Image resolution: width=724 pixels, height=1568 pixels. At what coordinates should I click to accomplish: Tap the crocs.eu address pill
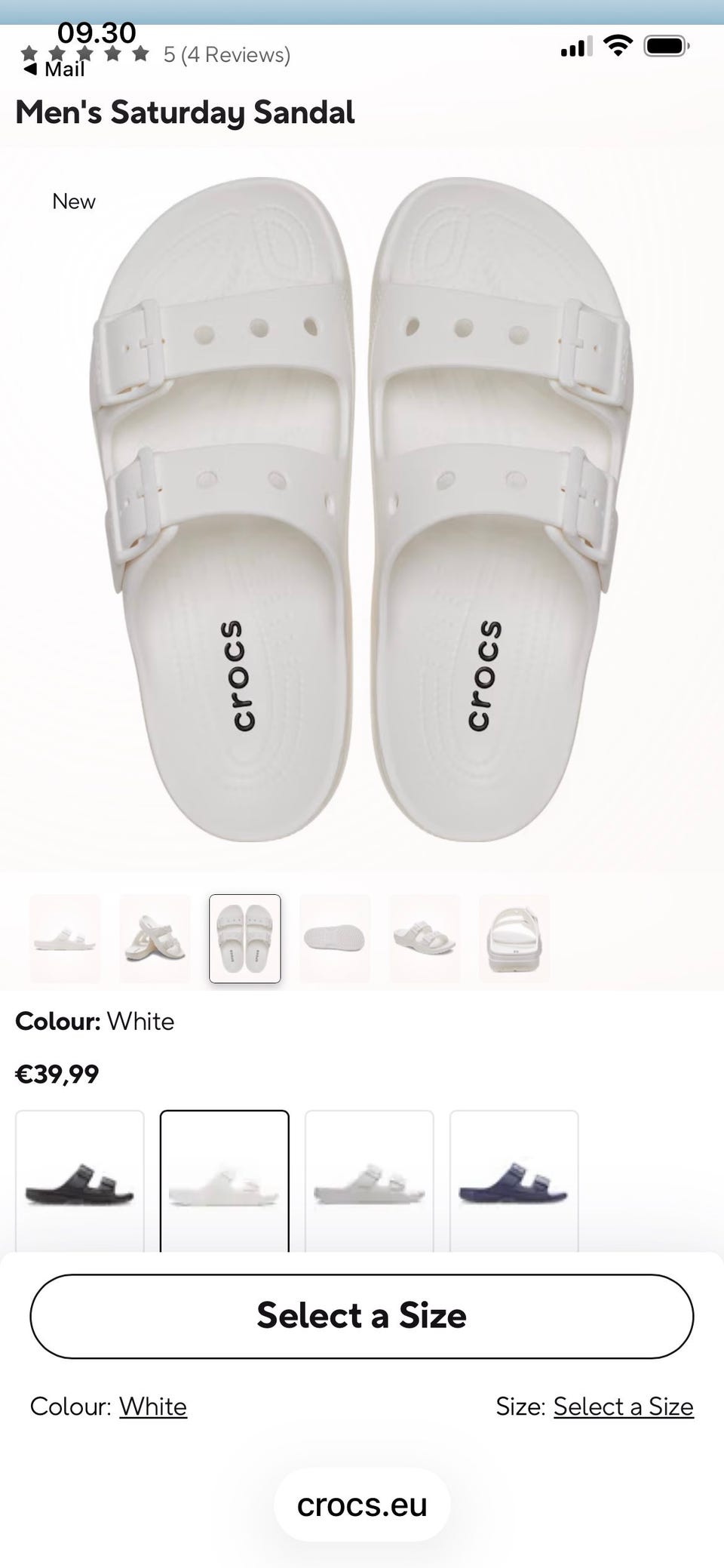click(x=362, y=1505)
